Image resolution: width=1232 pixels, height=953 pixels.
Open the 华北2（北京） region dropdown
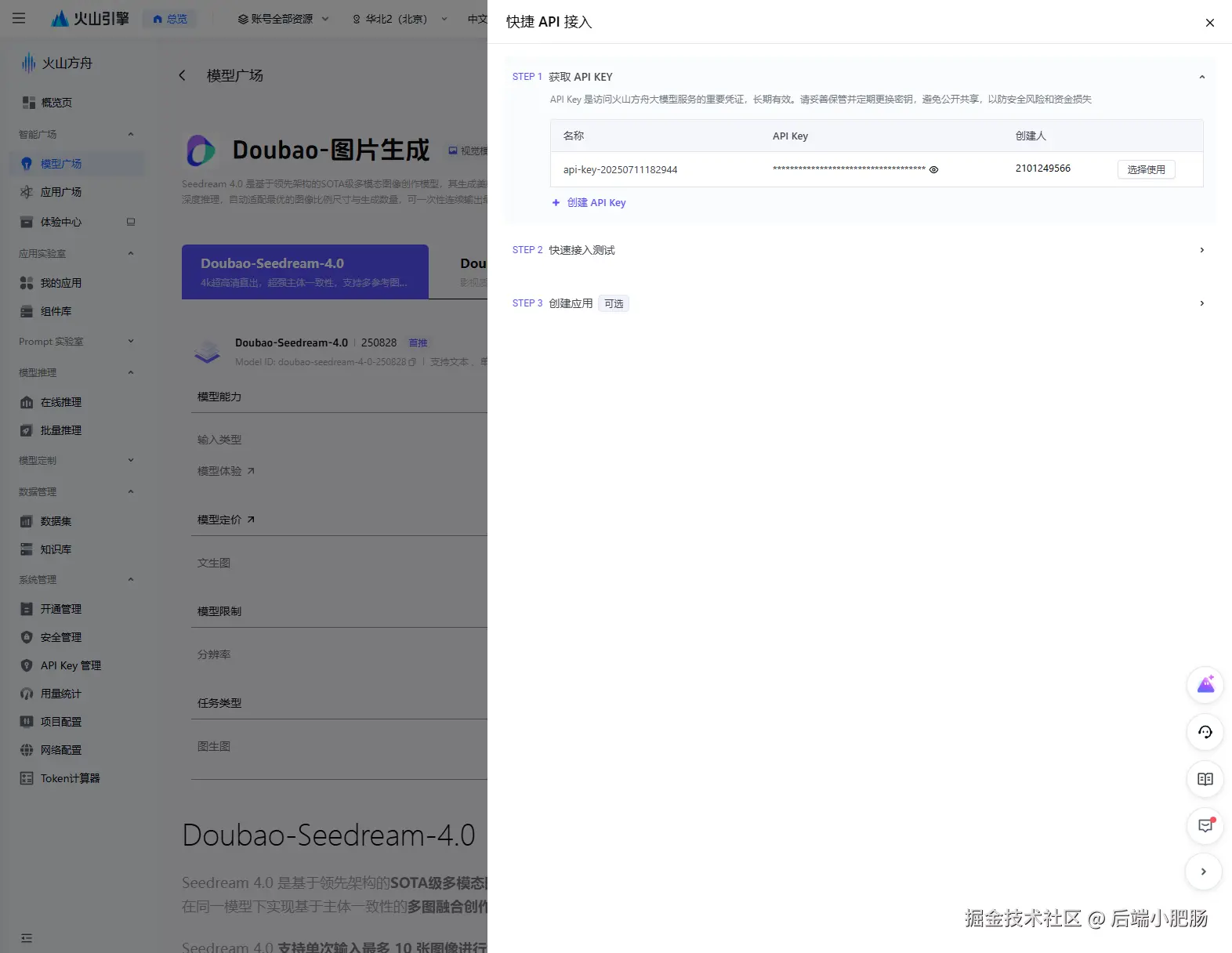[x=400, y=19]
